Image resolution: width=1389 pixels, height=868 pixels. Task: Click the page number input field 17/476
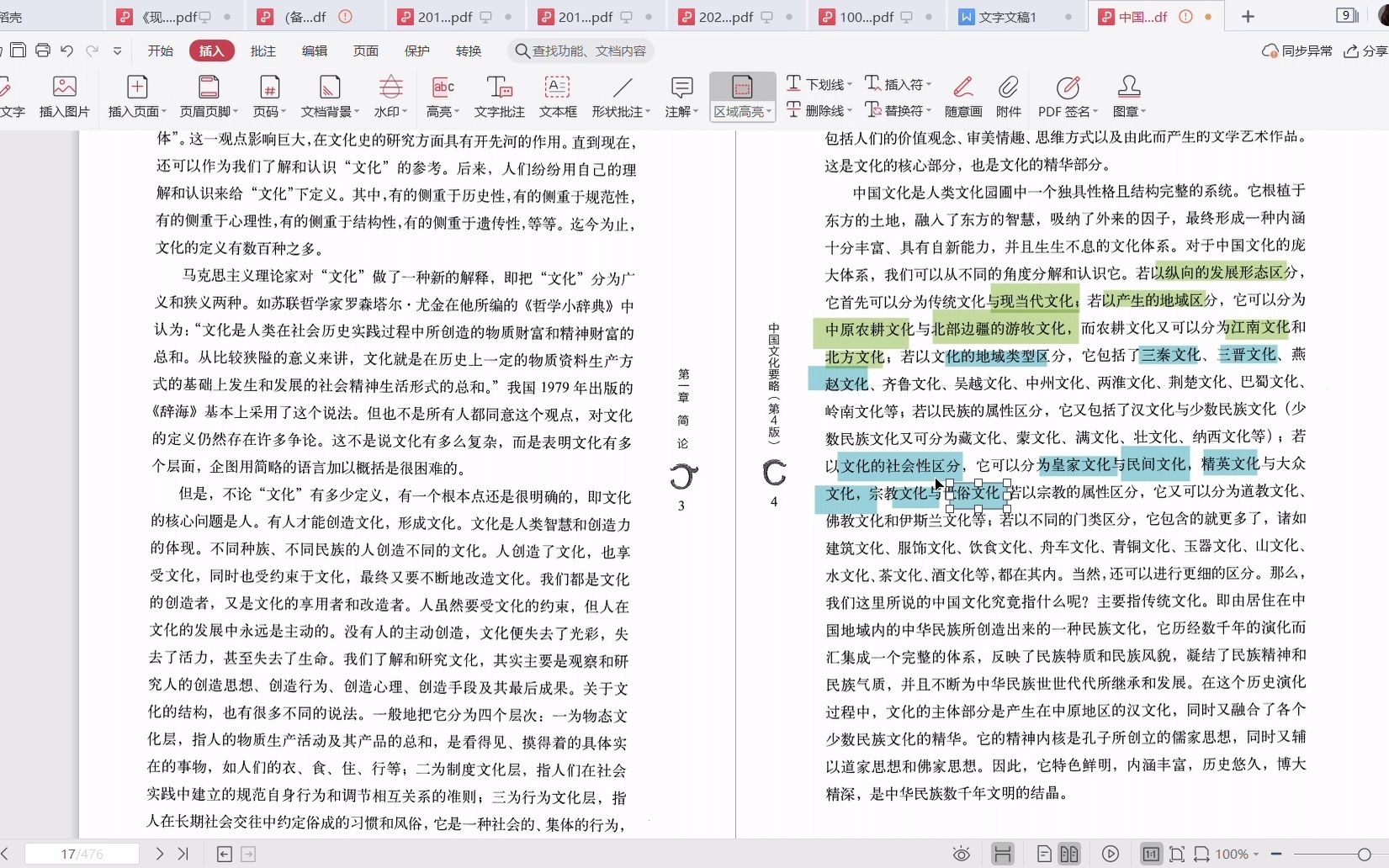pyautogui.click(x=82, y=854)
